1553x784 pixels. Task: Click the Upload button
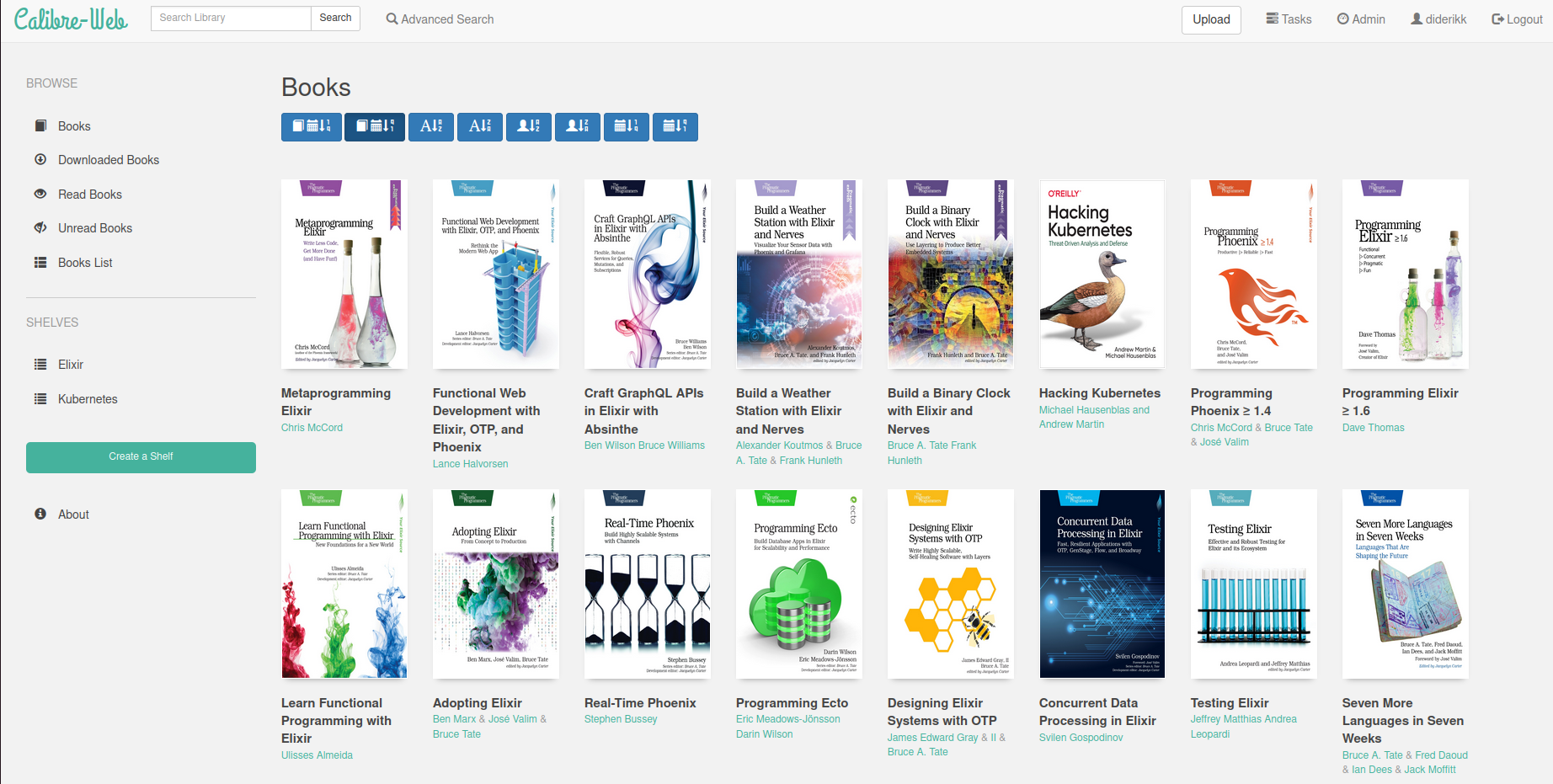point(1211,19)
